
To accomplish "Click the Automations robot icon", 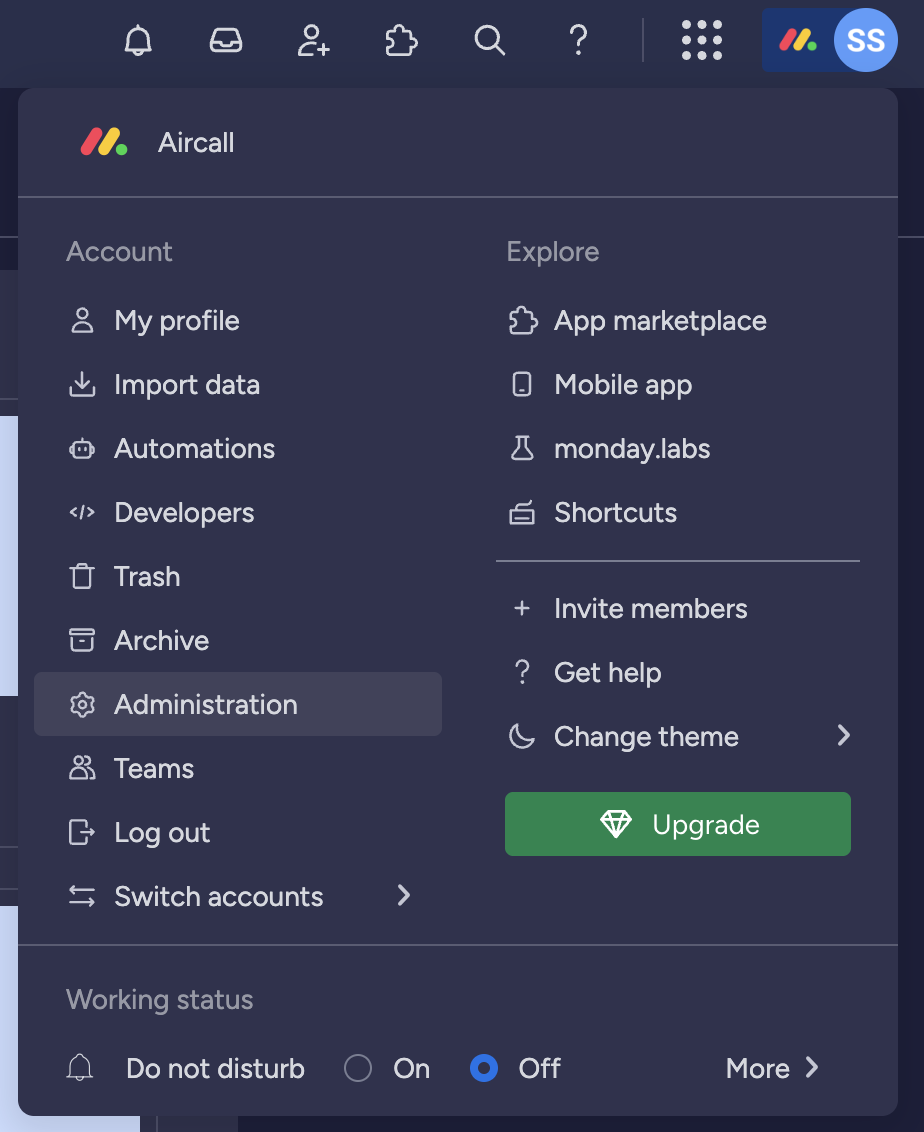I will 82,449.
